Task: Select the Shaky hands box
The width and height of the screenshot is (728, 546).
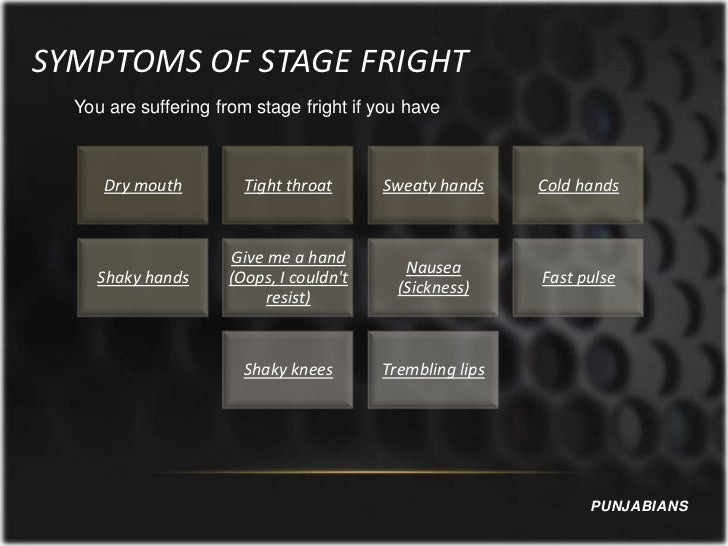Action: [x=143, y=278]
